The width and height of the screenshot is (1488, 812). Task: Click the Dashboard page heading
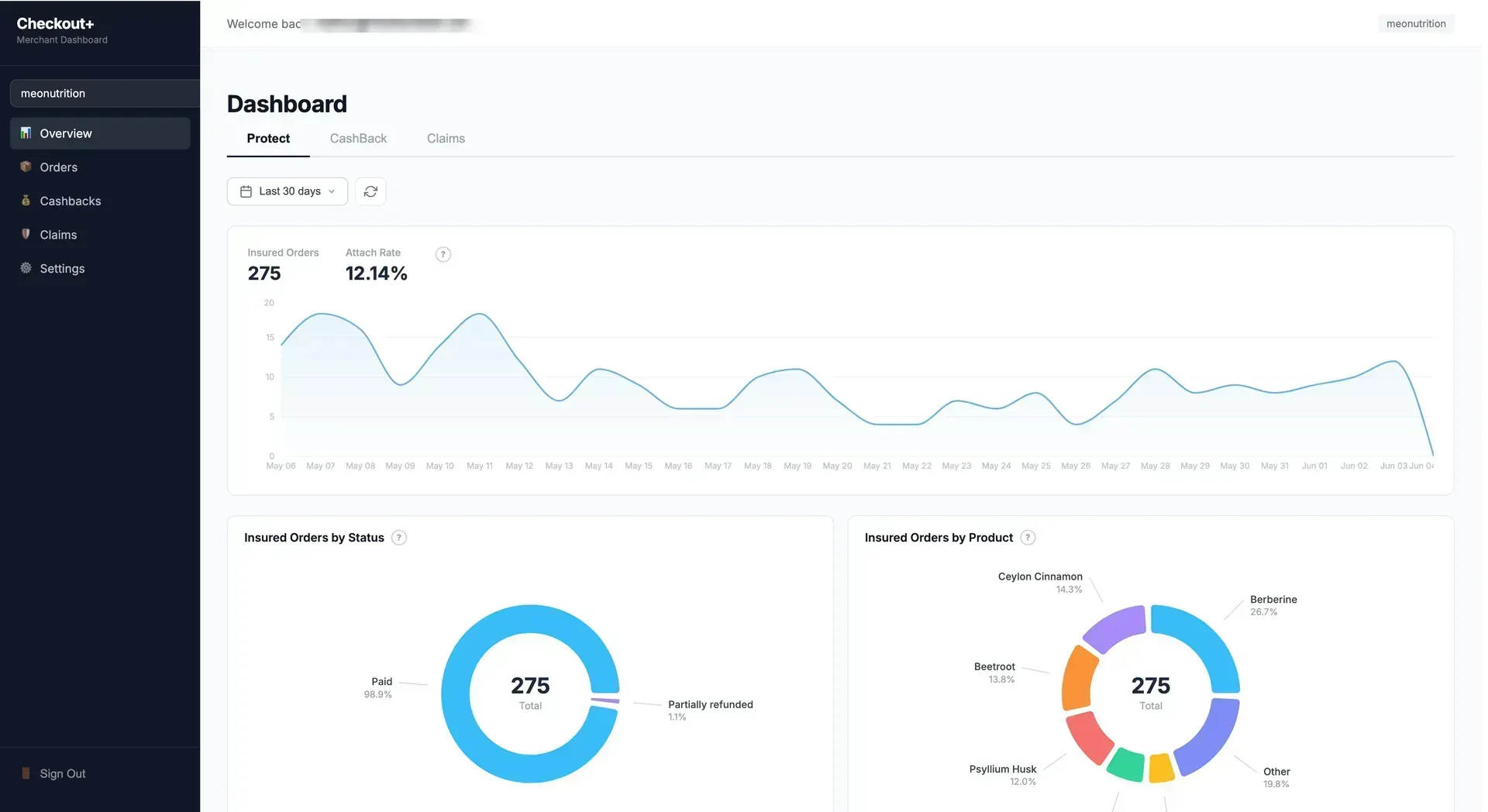point(287,104)
